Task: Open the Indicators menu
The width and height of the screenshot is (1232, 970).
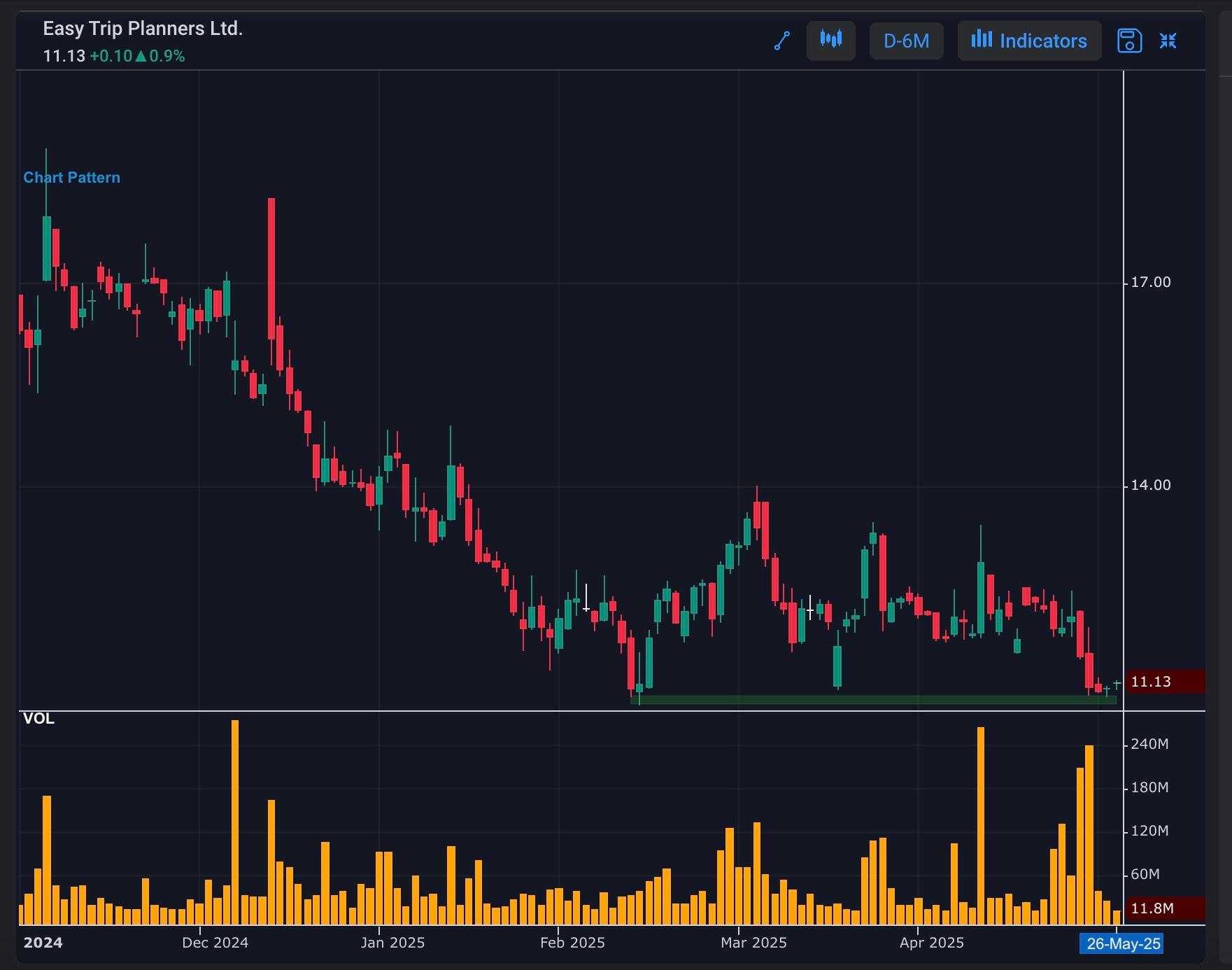Action: [1029, 41]
